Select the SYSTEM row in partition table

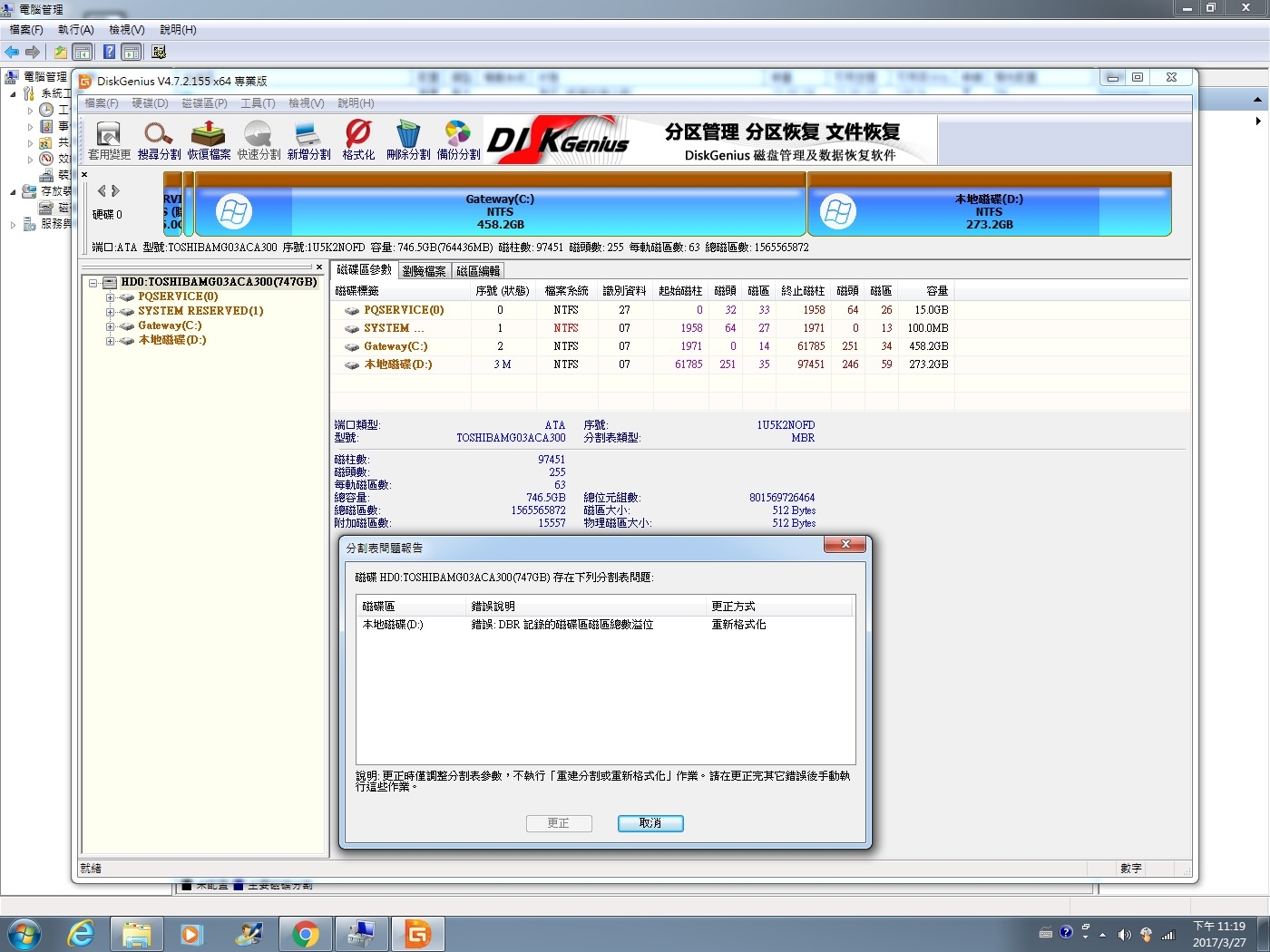(644, 328)
